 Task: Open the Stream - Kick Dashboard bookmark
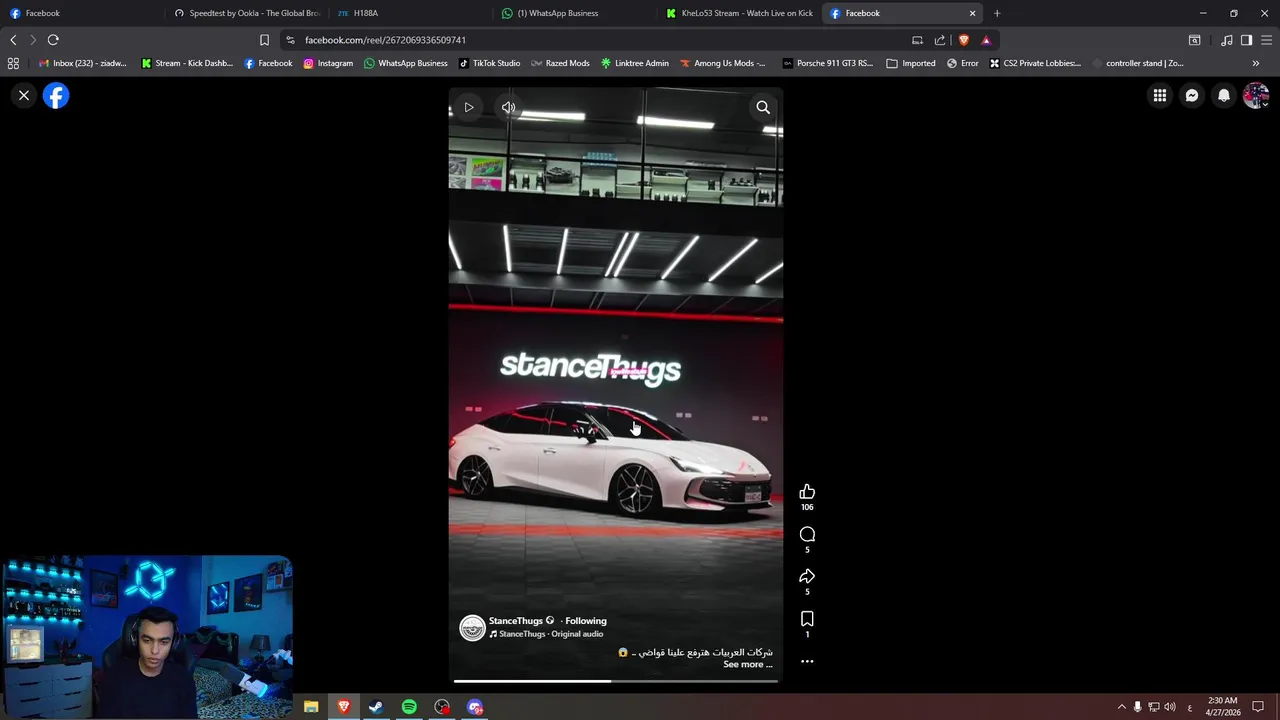(x=187, y=63)
